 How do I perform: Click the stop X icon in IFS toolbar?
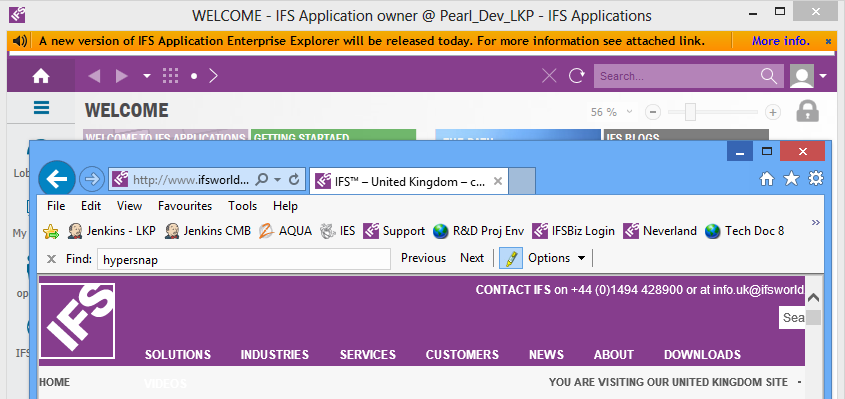tap(549, 76)
